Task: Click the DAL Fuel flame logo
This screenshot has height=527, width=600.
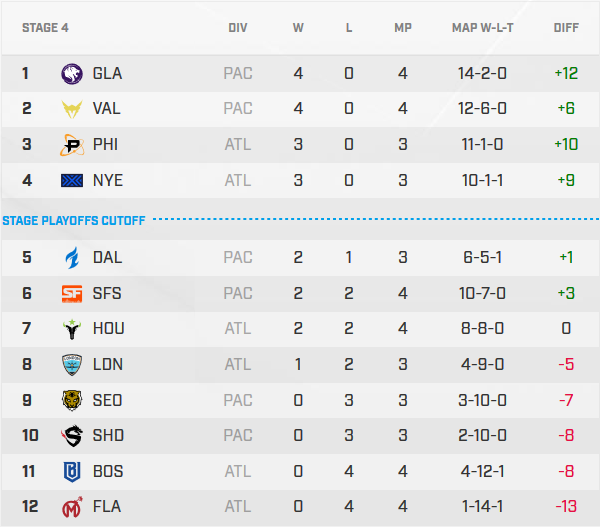Action: coord(72,257)
